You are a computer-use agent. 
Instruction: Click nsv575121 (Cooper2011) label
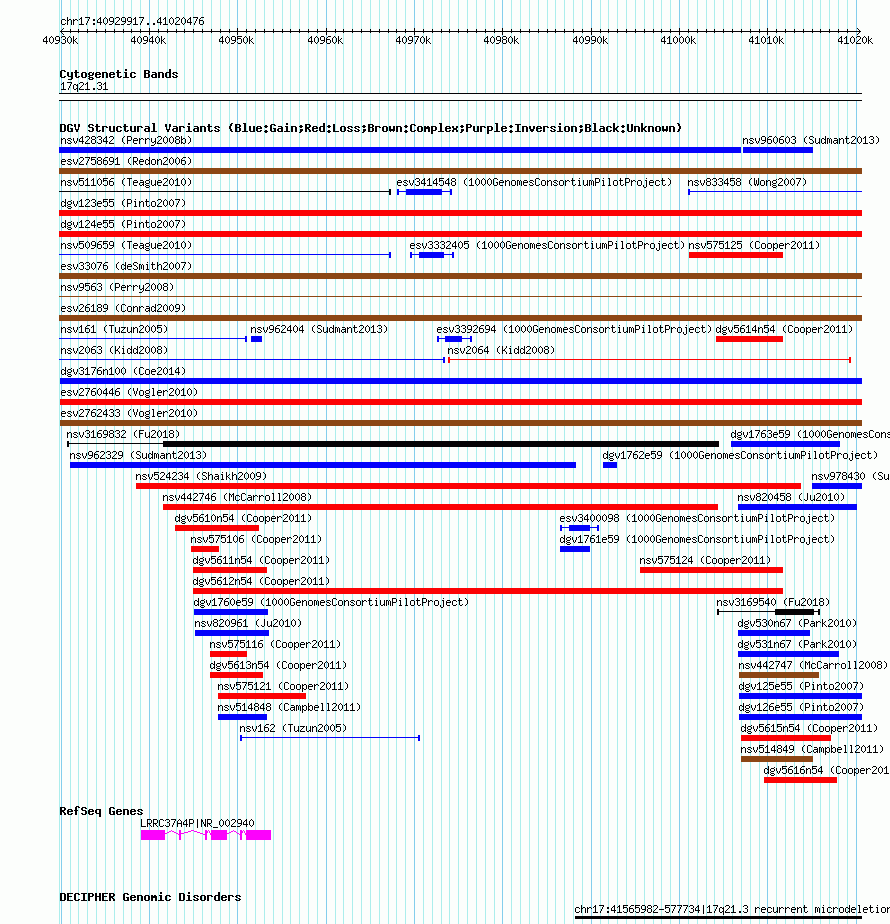tap(283, 687)
